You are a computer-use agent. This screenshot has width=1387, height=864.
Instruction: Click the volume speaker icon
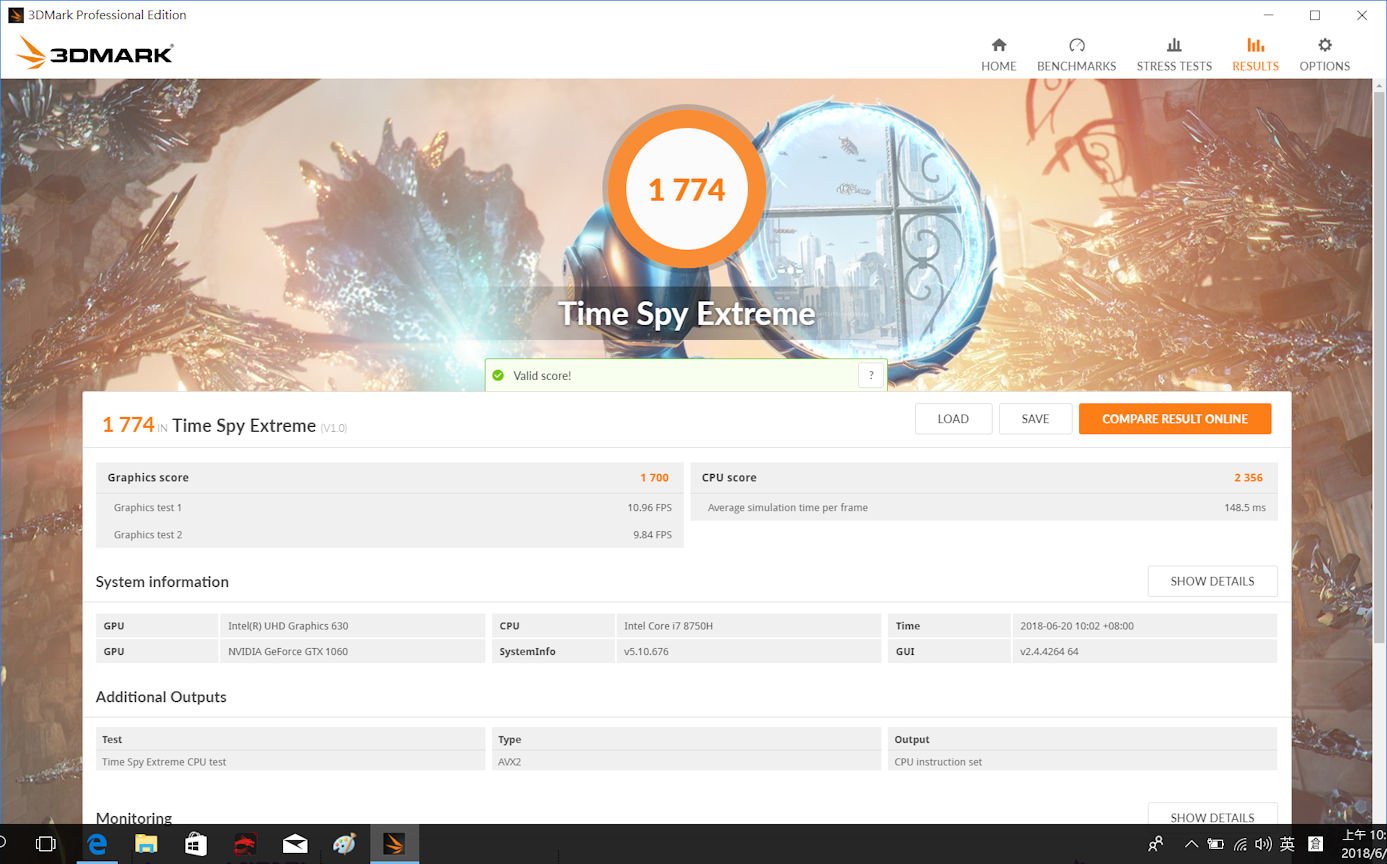click(1264, 844)
